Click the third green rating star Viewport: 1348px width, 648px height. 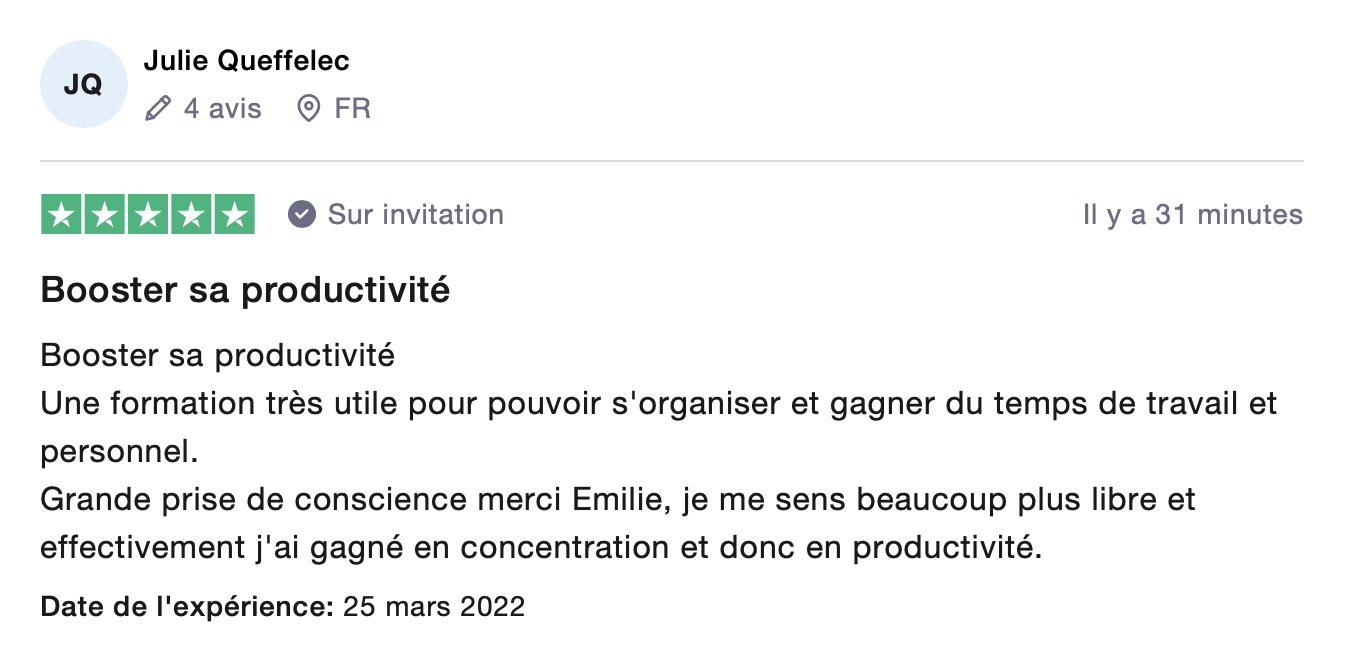point(148,215)
